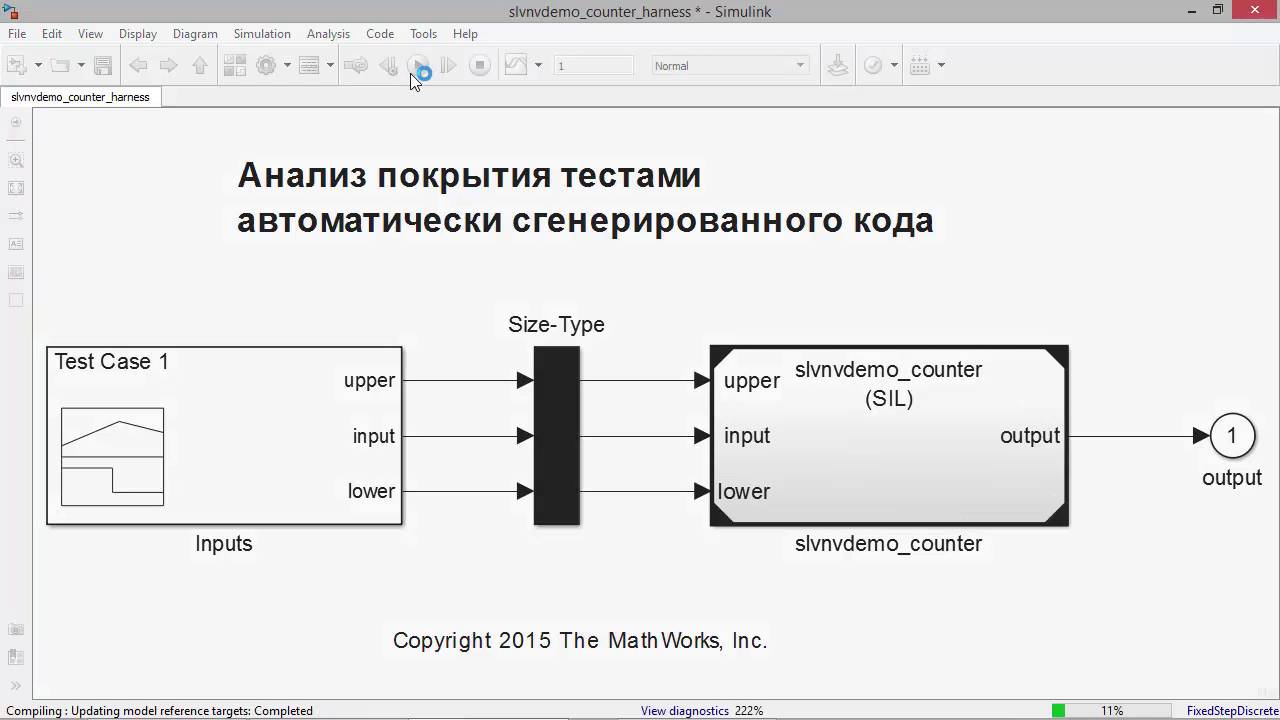Viewport: 1280px width, 720px height.
Task: Expand the Model Advisor dropdown arrow
Action: [894, 66]
